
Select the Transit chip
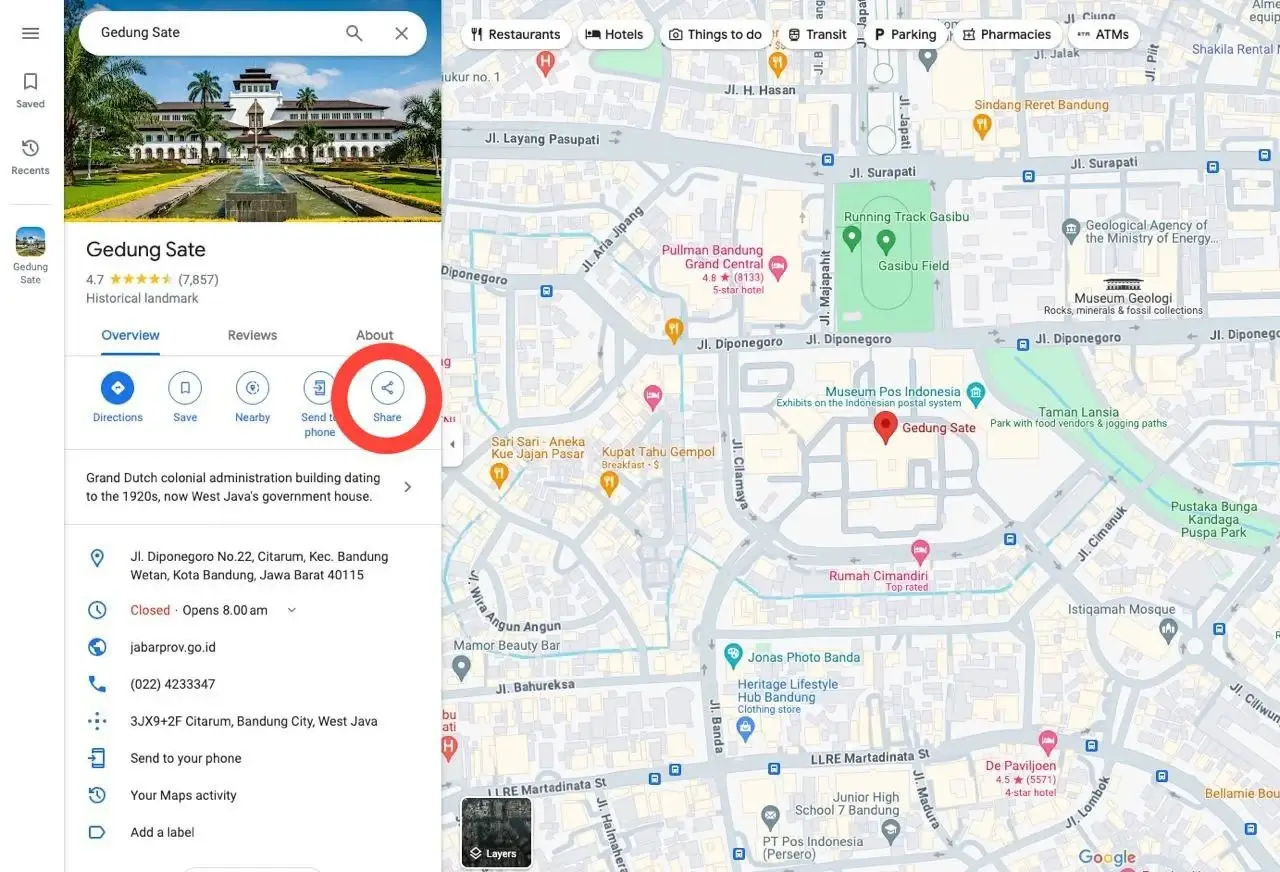[x=817, y=34]
